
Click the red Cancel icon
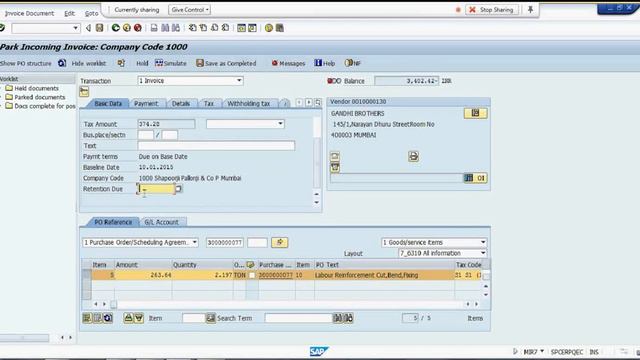[x=138, y=28]
